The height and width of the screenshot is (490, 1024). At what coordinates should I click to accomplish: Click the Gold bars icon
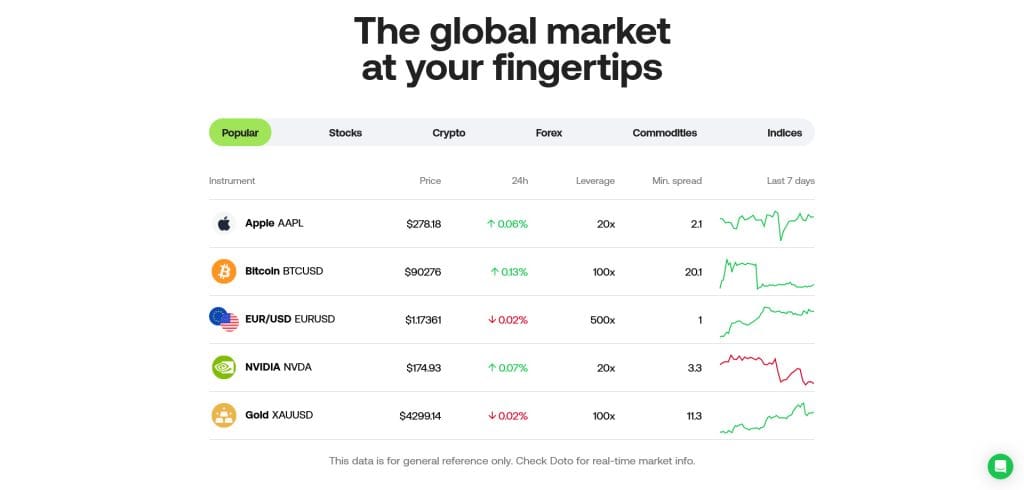tap(224, 415)
